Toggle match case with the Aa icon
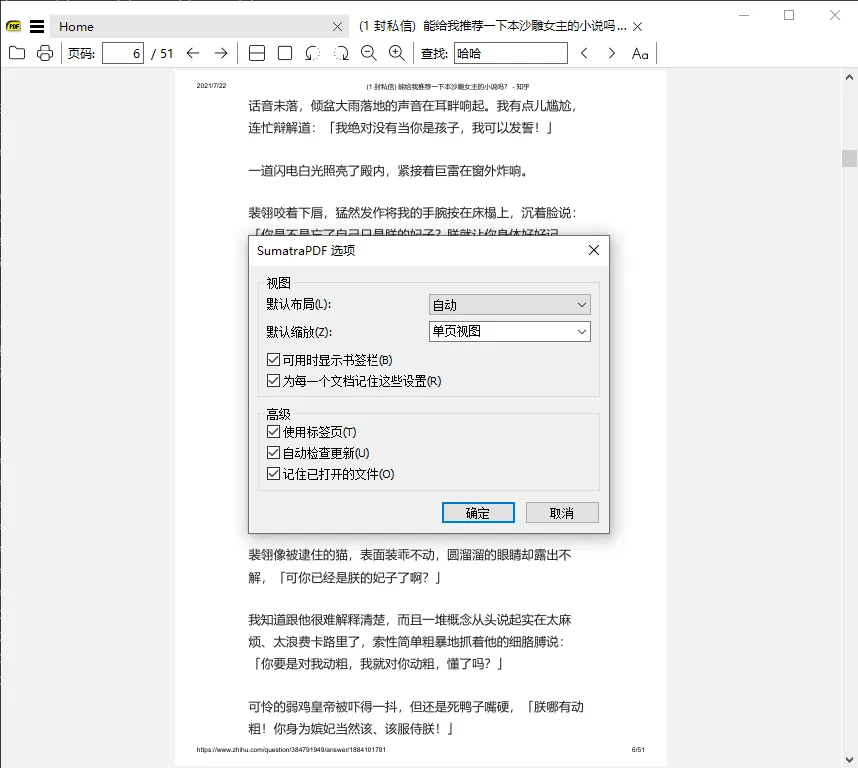 tap(640, 53)
